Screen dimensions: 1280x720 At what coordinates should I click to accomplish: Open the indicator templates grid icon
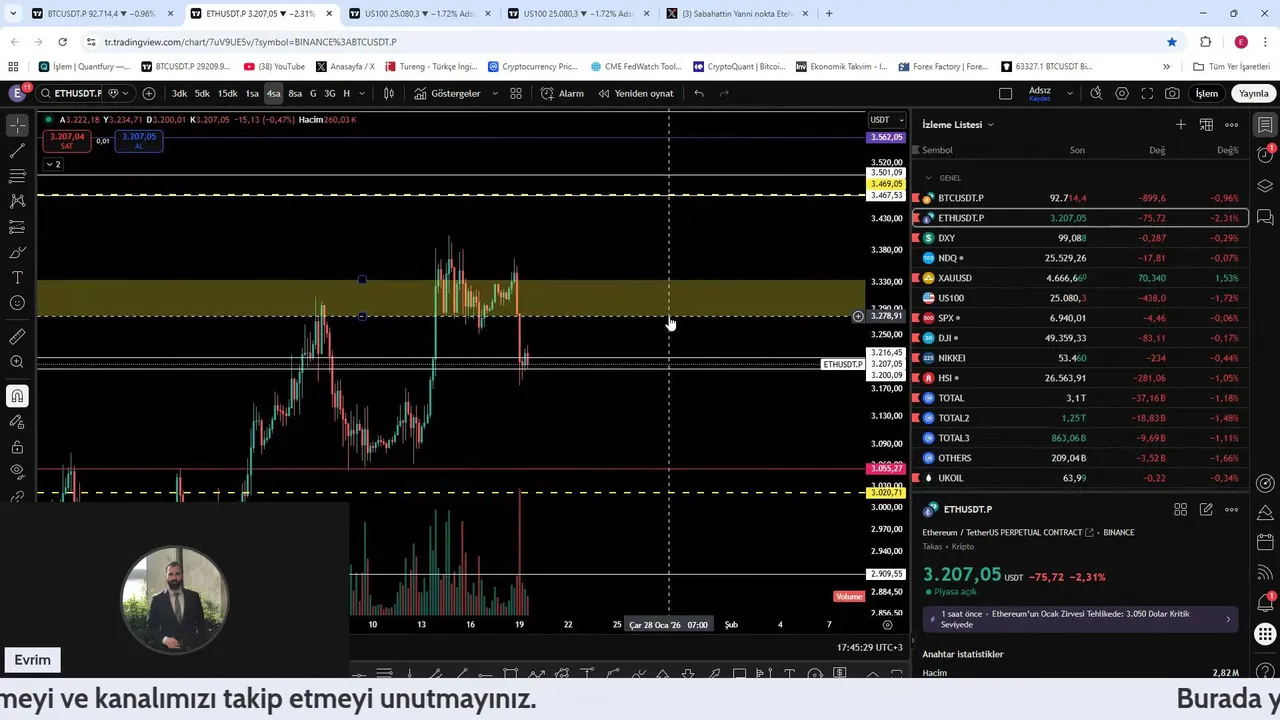coord(516,93)
